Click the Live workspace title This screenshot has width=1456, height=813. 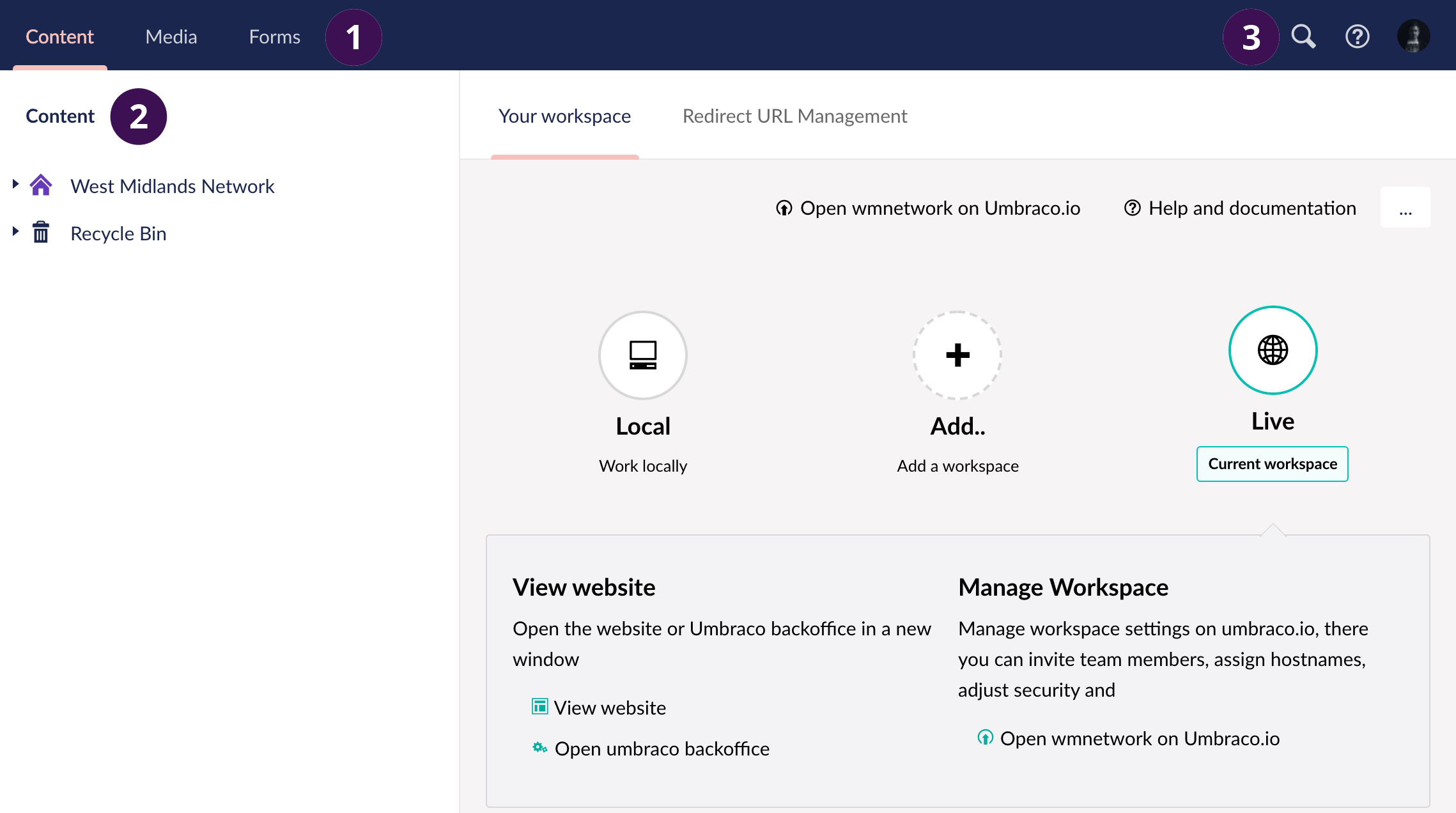[x=1273, y=421]
